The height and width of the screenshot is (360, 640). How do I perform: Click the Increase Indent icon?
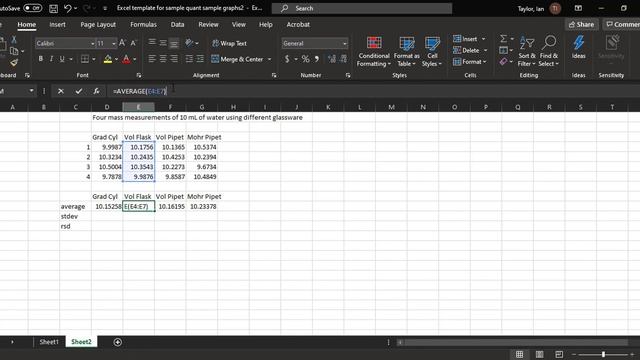tap(200, 59)
